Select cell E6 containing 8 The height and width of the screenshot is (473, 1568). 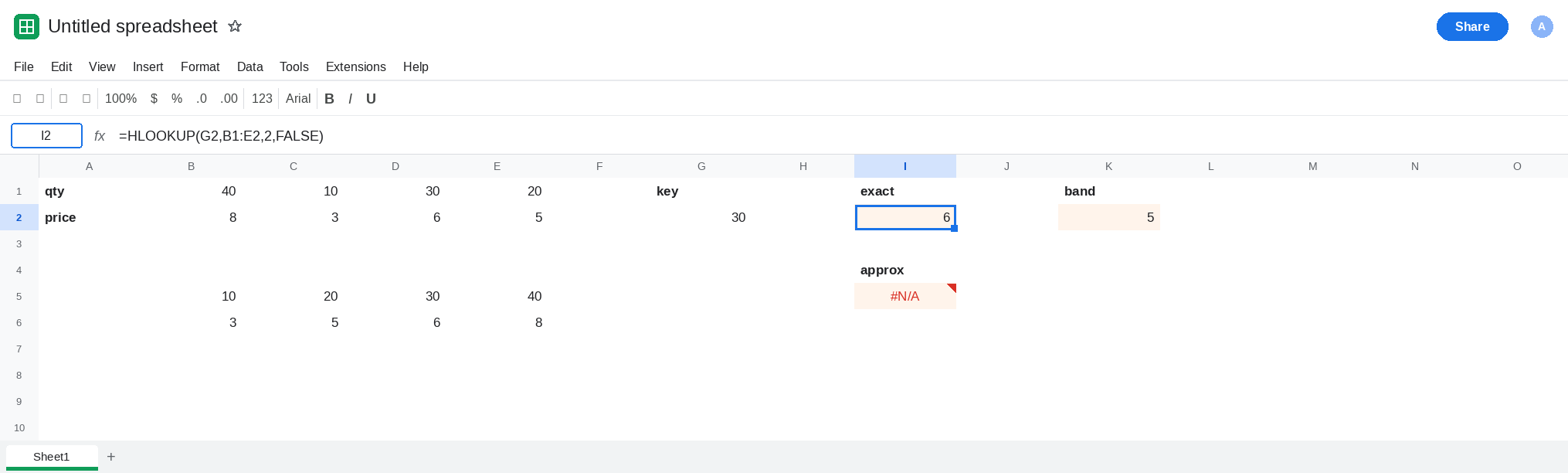point(497,322)
